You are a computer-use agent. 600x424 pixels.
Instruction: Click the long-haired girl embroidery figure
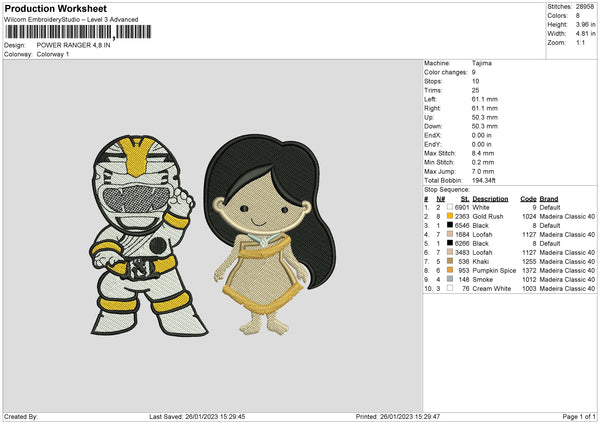tap(269, 234)
